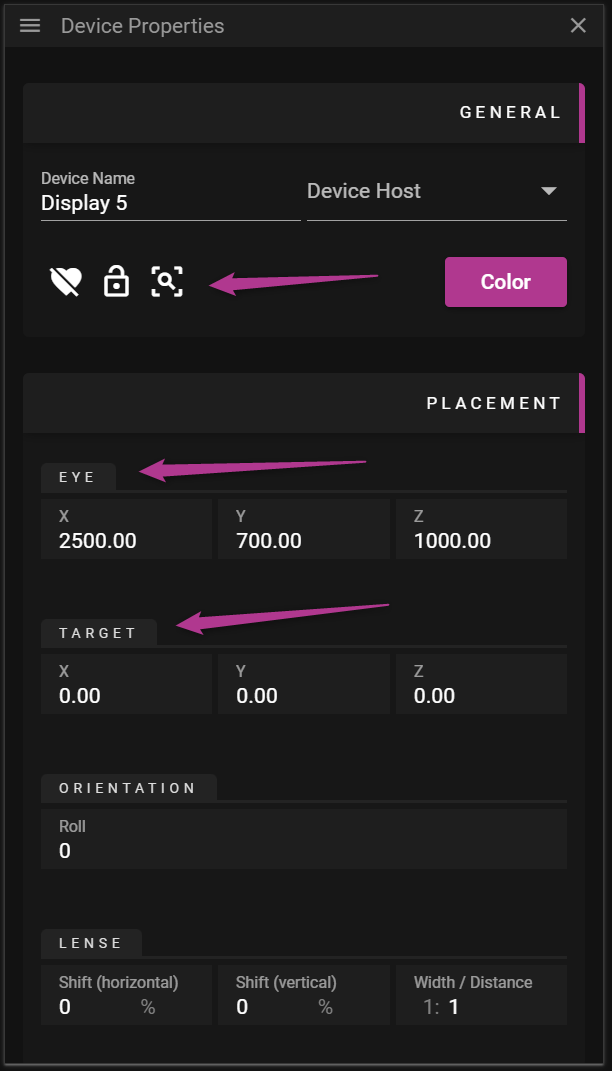Focus the Orientation Roll field
The width and height of the screenshot is (612, 1071).
[x=304, y=851]
